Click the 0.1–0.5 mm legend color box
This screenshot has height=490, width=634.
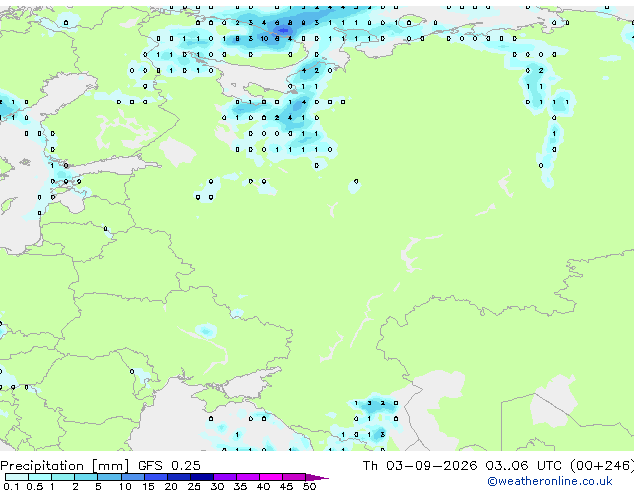pos(17,477)
